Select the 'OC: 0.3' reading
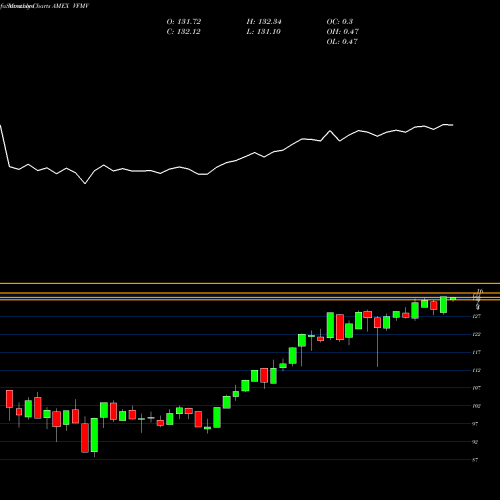The width and height of the screenshot is (500, 500). [x=339, y=22]
